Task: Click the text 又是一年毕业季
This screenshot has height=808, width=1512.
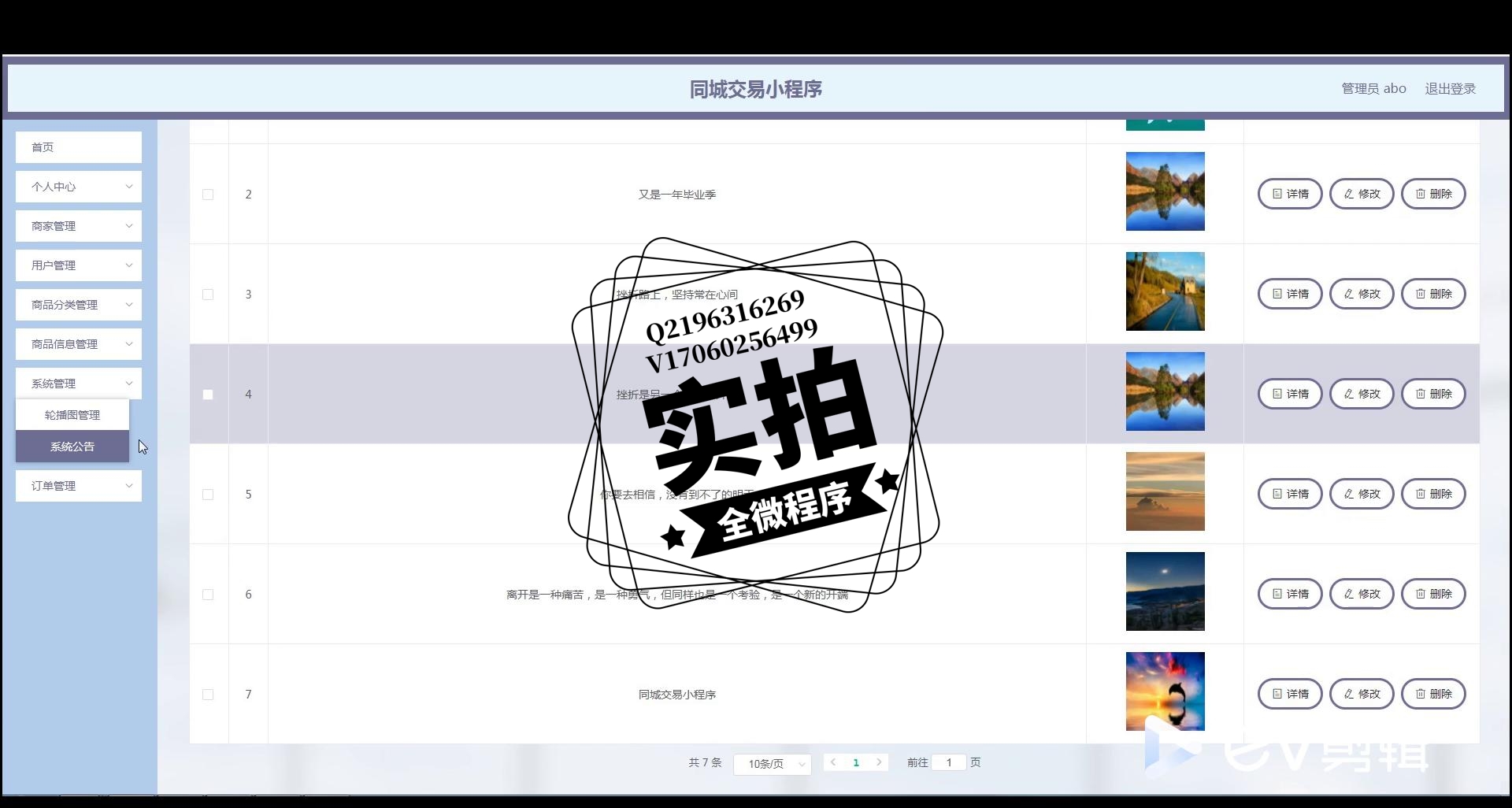Action: (x=677, y=195)
